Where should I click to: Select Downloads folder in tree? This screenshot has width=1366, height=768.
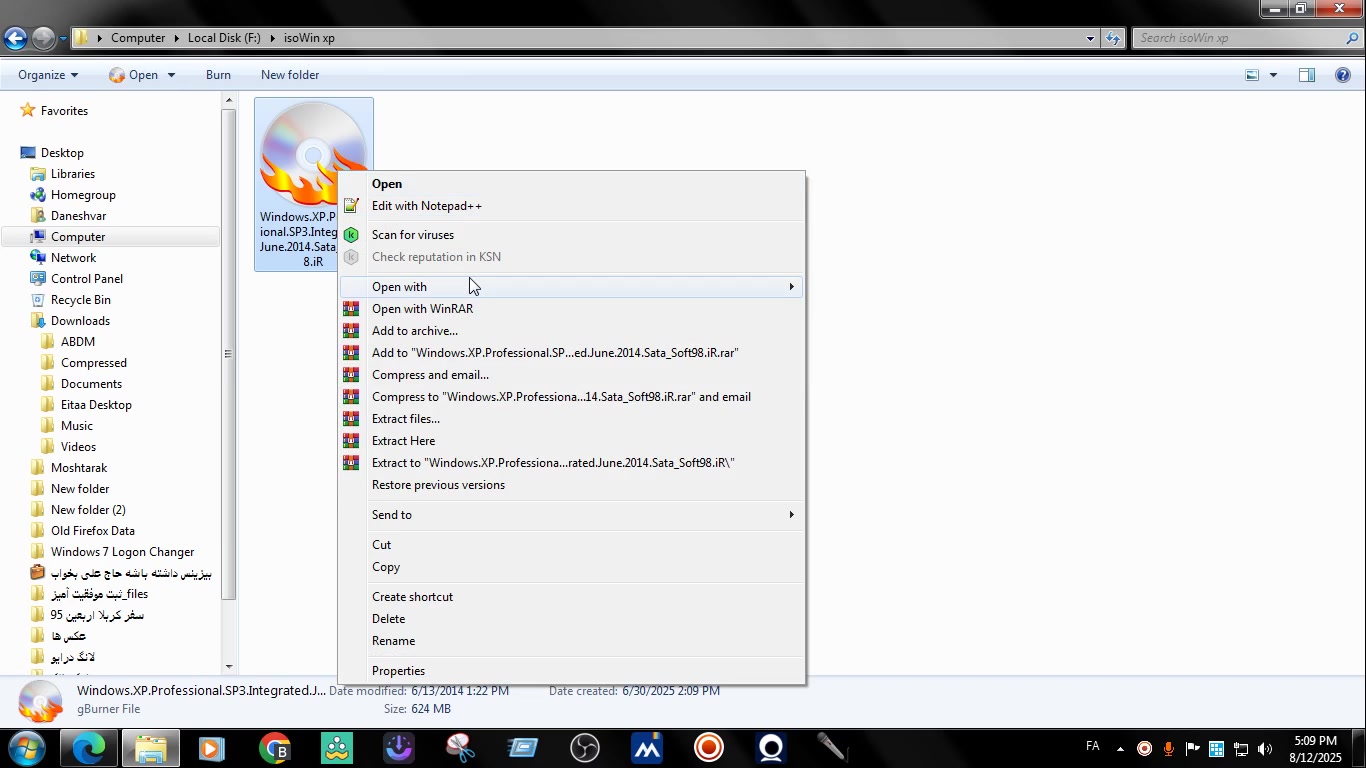(80, 321)
